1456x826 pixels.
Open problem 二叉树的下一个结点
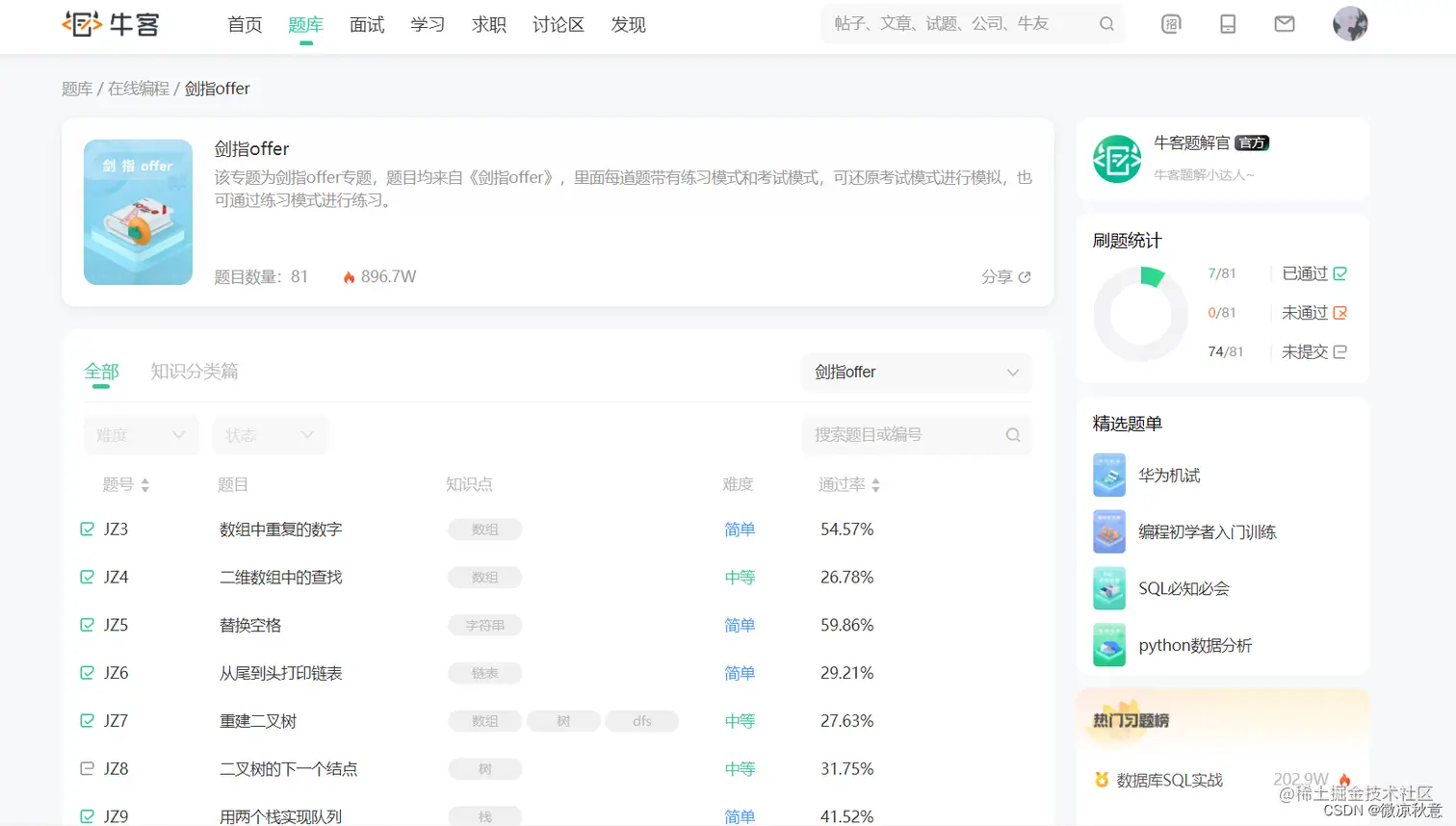pyautogui.click(x=288, y=769)
